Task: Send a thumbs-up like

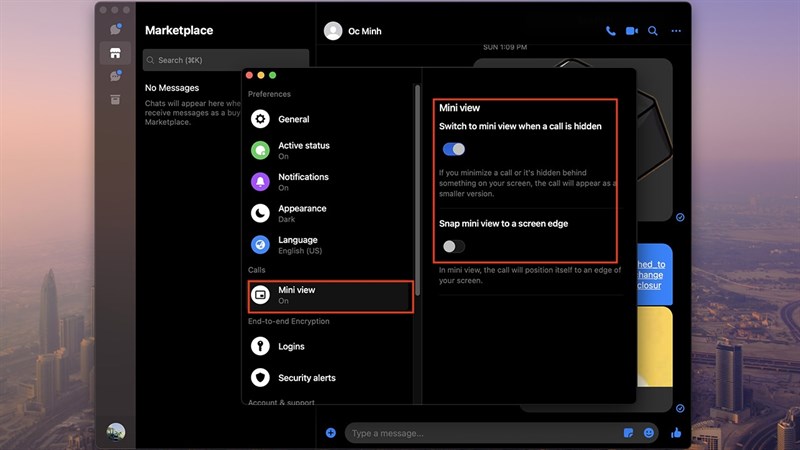Action: tap(676, 433)
